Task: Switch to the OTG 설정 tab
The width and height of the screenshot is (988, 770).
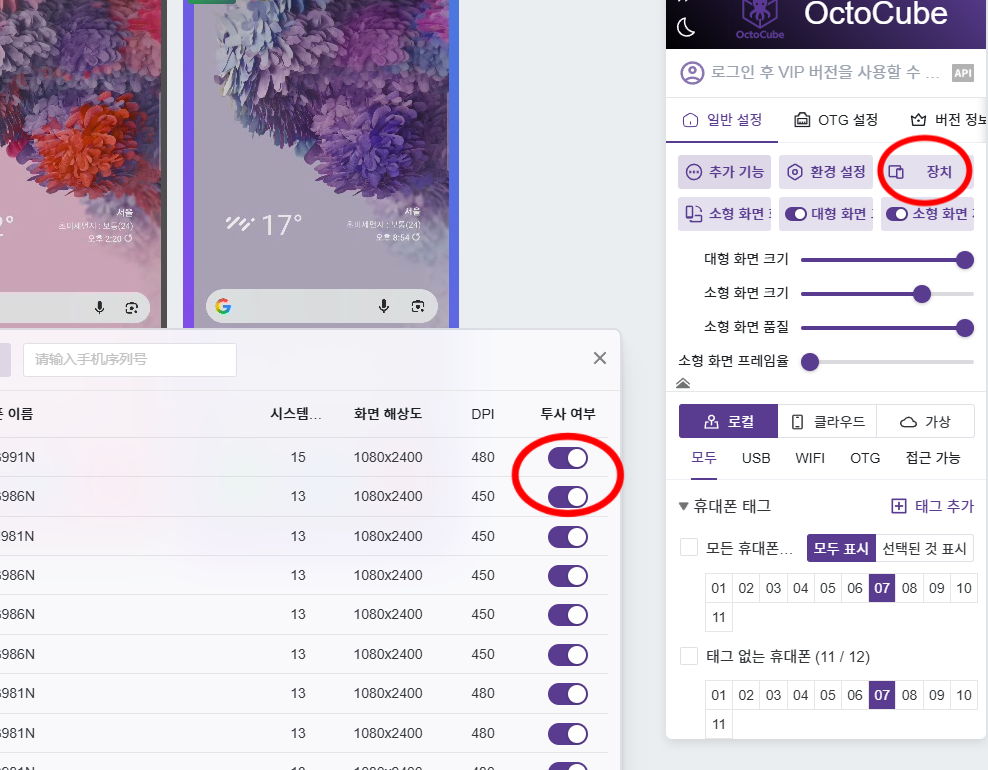Action: [835, 120]
